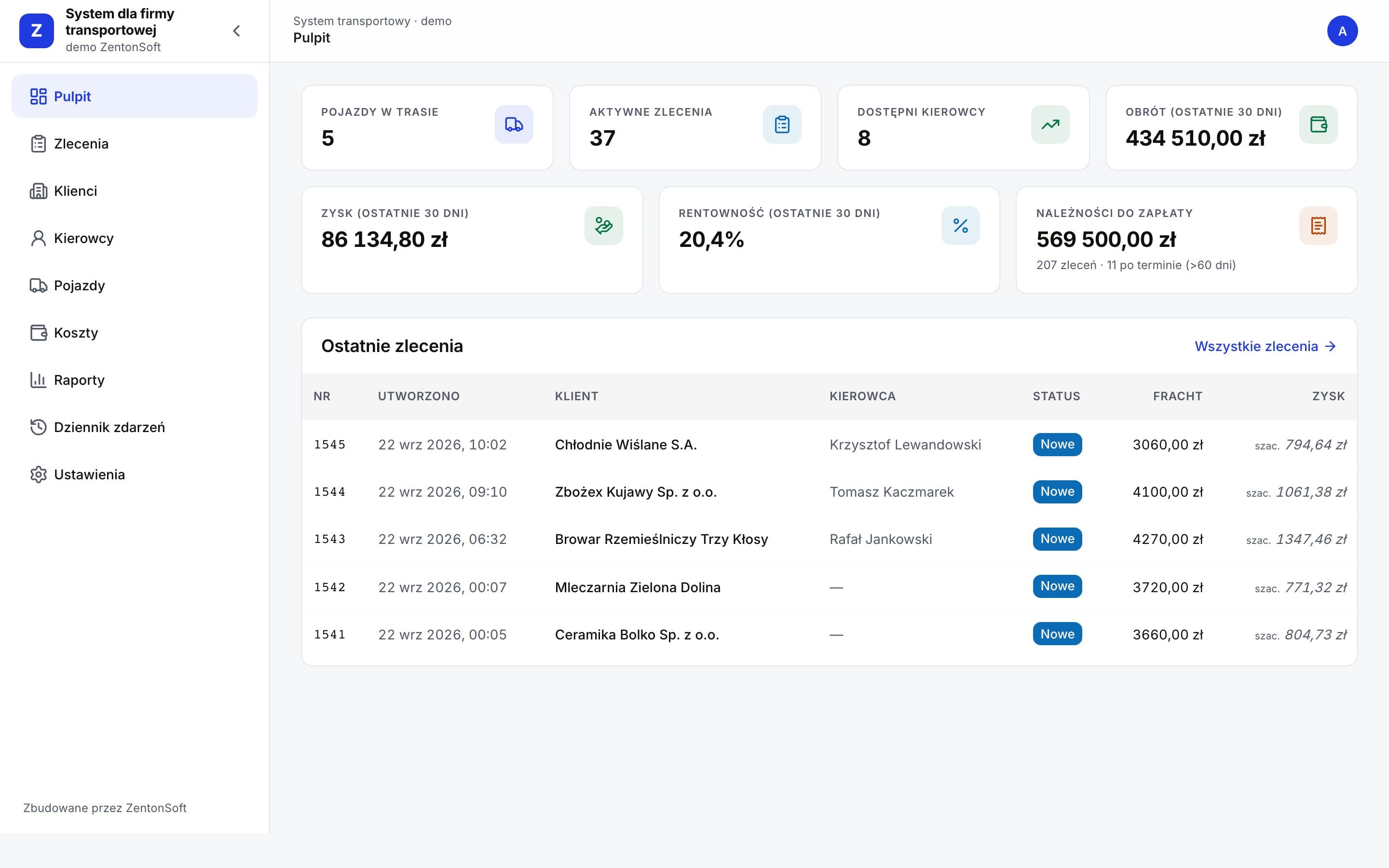
Task: Open Raporty from the sidebar
Action: (x=134, y=380)
